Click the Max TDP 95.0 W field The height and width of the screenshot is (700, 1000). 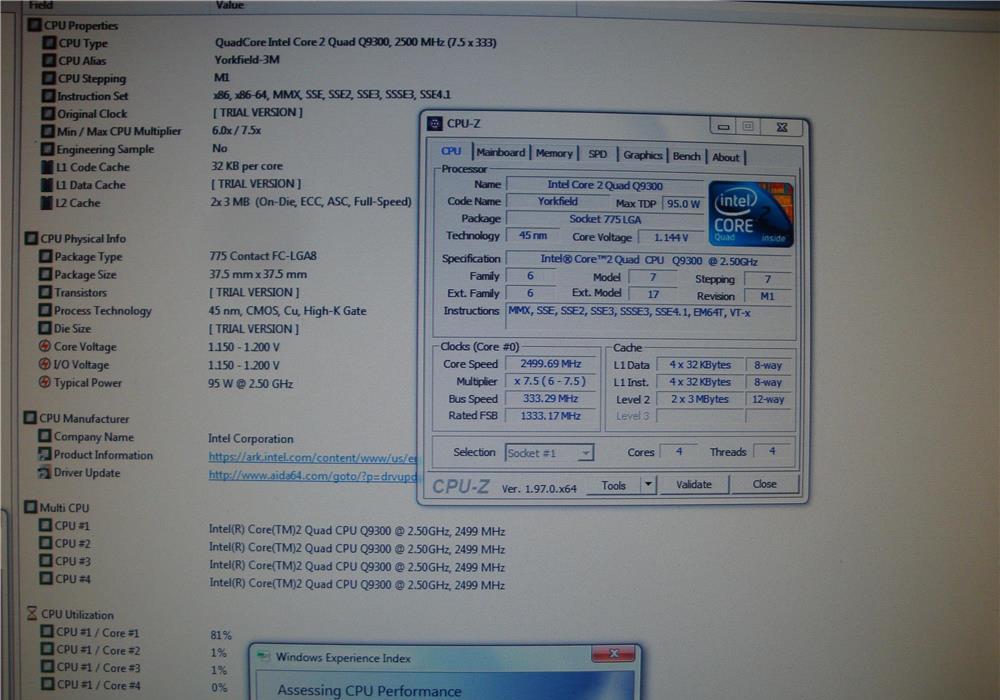click(x=683, y=204)
